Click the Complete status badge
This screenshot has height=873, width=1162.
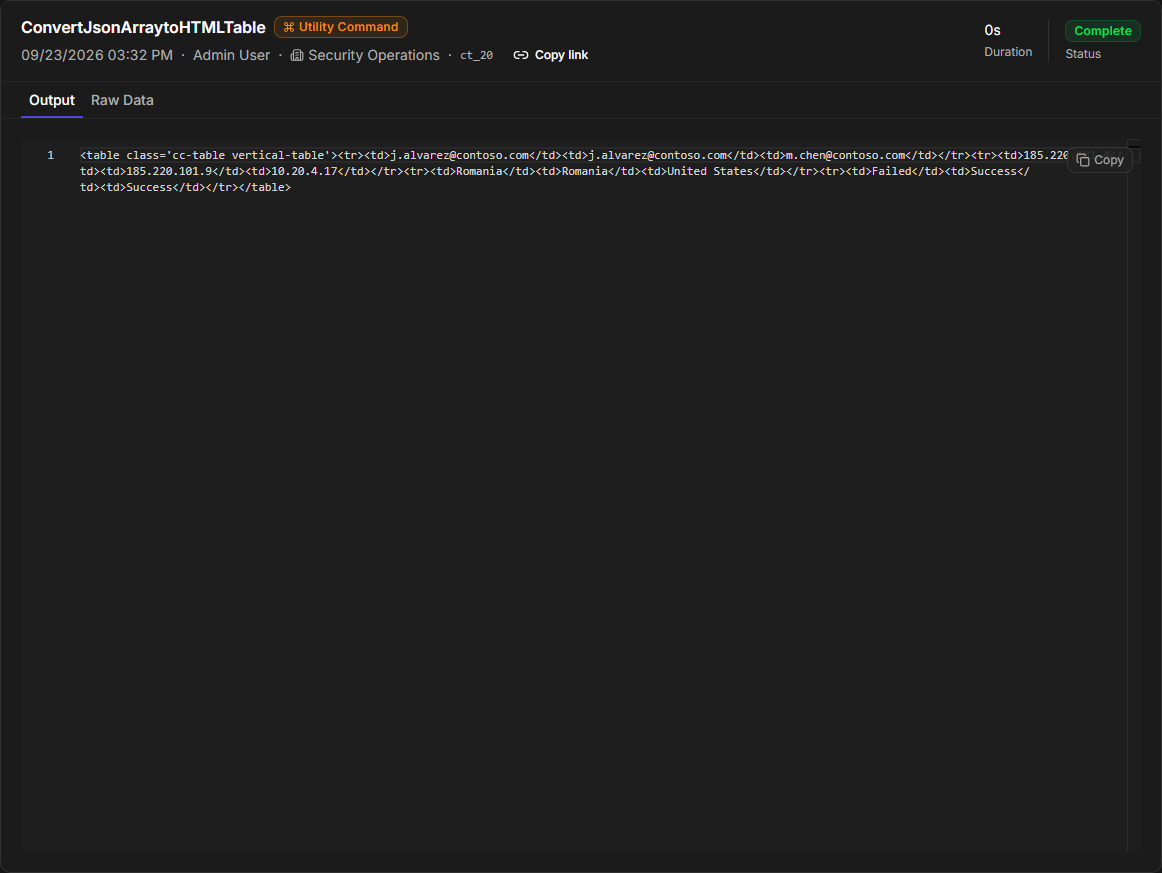tap(1102, 30)
